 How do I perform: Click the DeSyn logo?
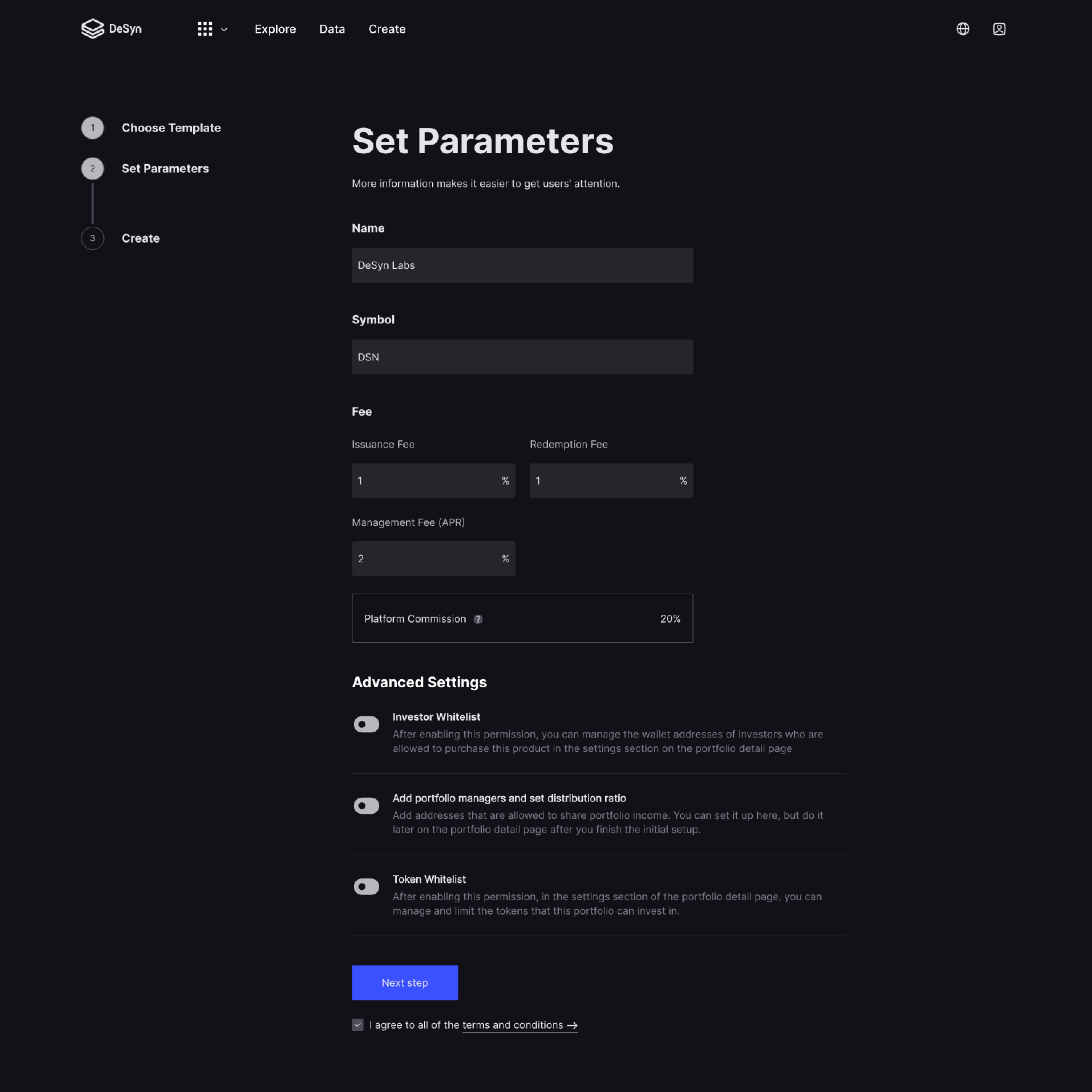(112, 28)
